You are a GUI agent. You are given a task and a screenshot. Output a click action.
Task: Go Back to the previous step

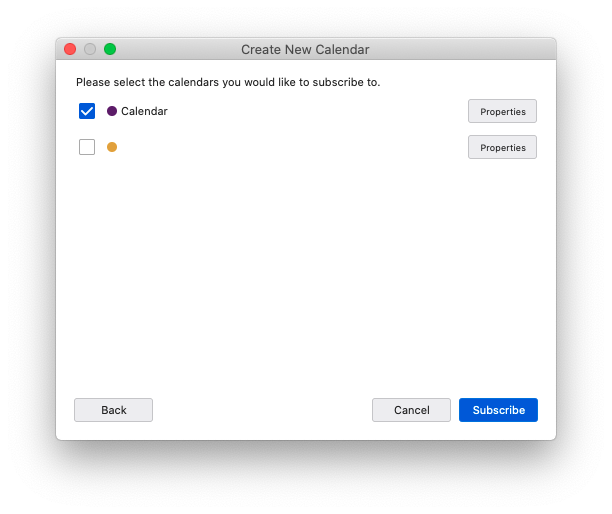114,410
